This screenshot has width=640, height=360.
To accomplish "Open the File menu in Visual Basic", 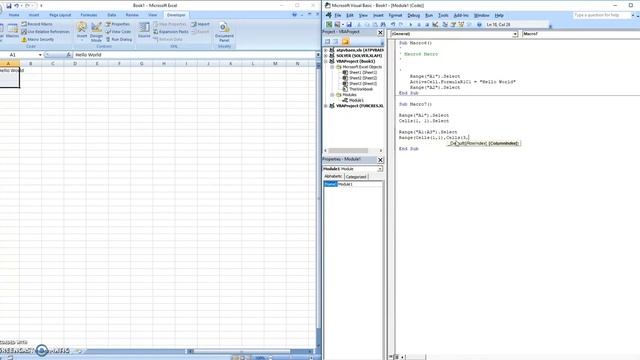I will 338,15.
